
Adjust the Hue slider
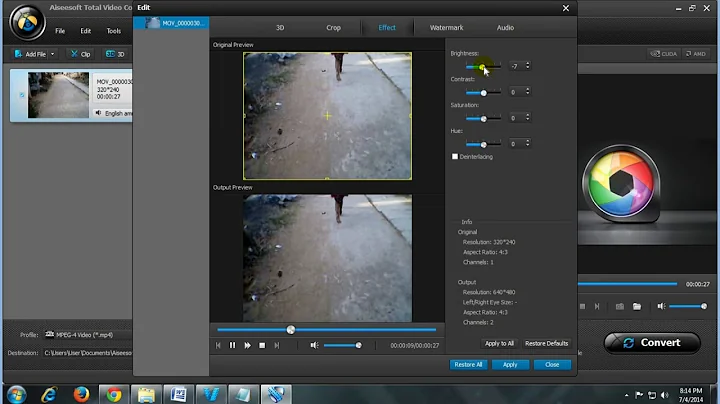click(x=484, y=145)
